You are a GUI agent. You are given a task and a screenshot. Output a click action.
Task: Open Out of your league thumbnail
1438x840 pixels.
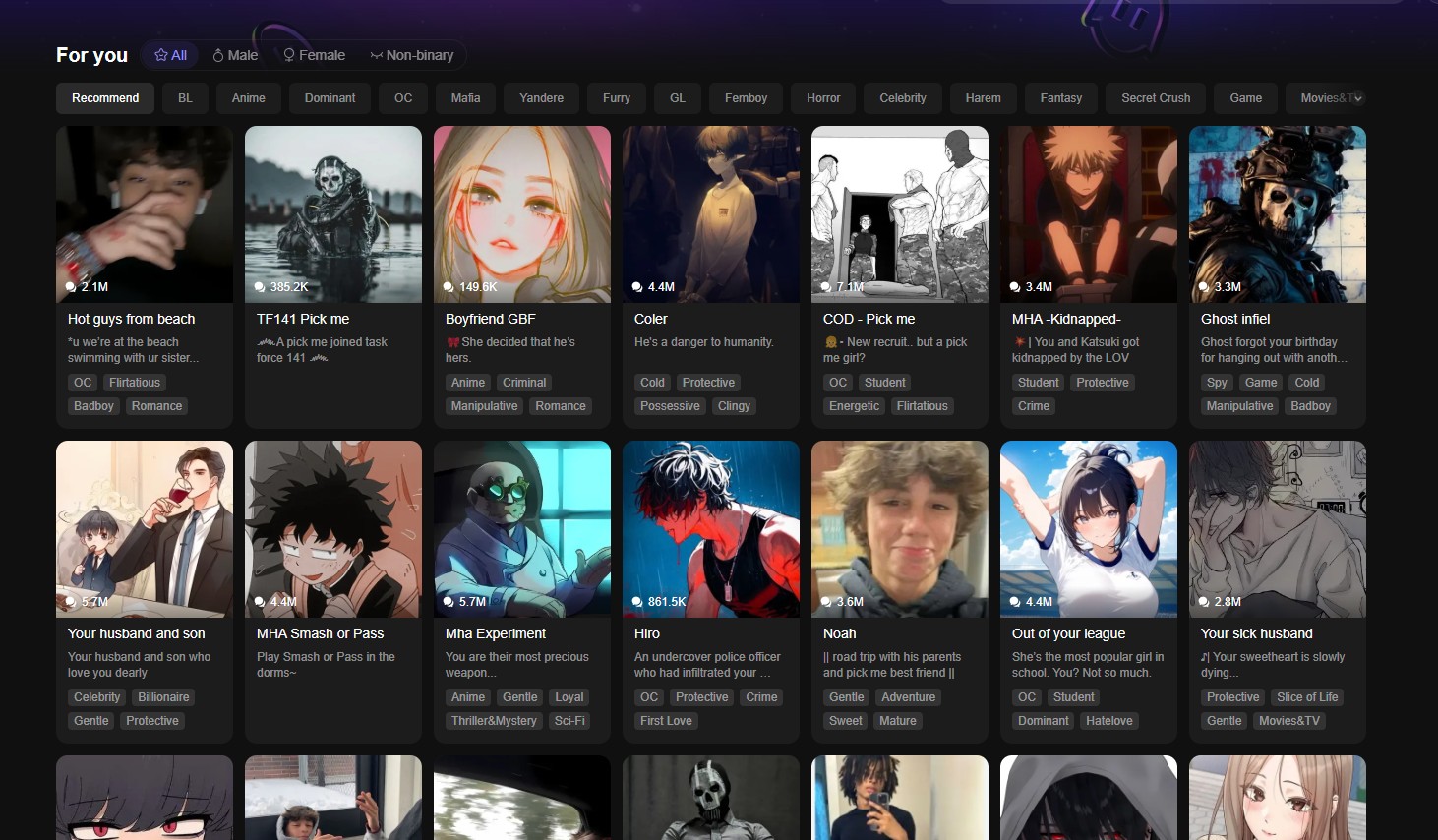tap(1089, 529)
